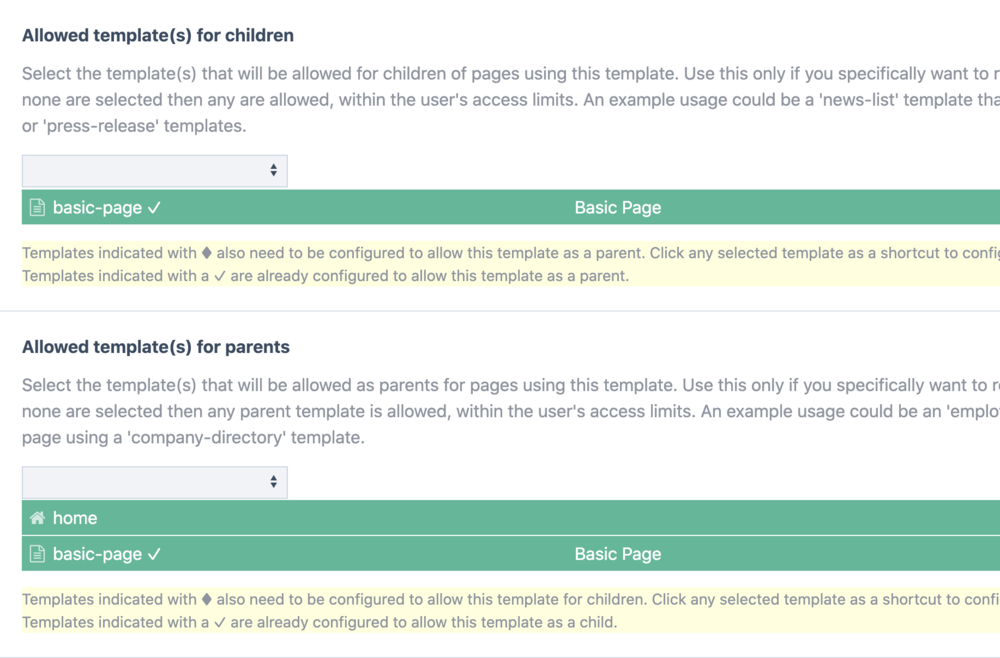Screen dimensions: 1000x658
Task: Open the children template select dropdown
Action: [x=154, y=171]
